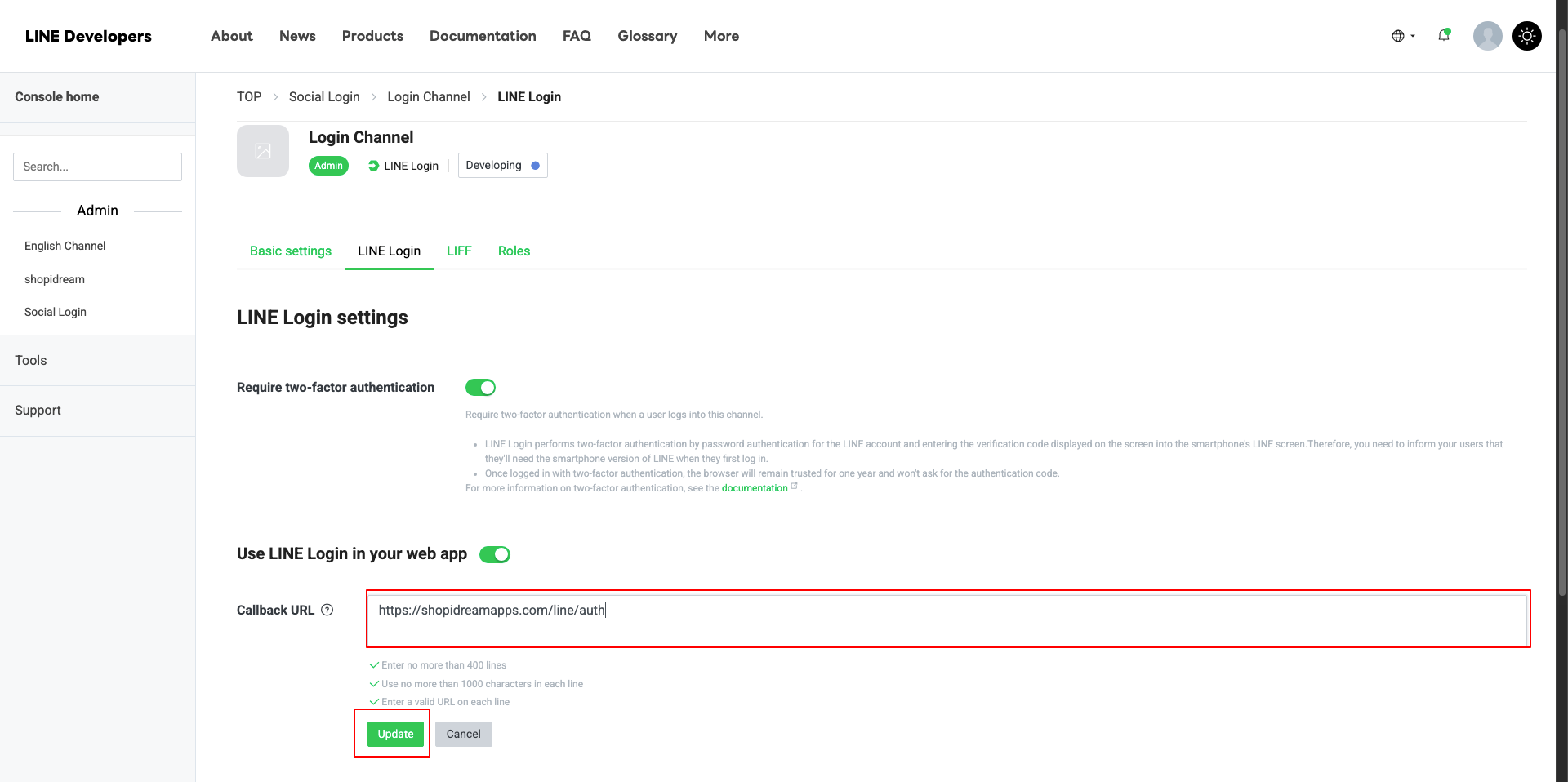Image resolution: width=1568 pixels, height=782 pixels.
Task: Open external link icon beside documentation
Action: click(x=794, y=487)
